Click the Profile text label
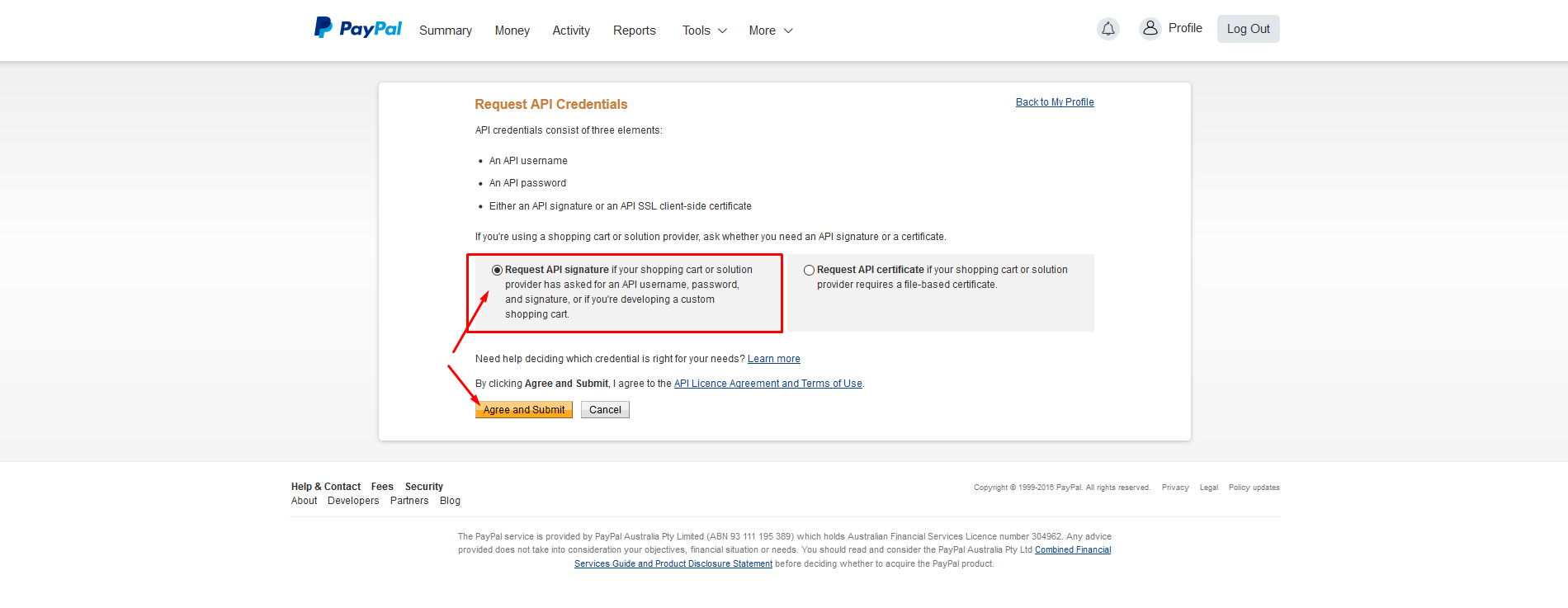1568x608 pixels. point(1185,28)
